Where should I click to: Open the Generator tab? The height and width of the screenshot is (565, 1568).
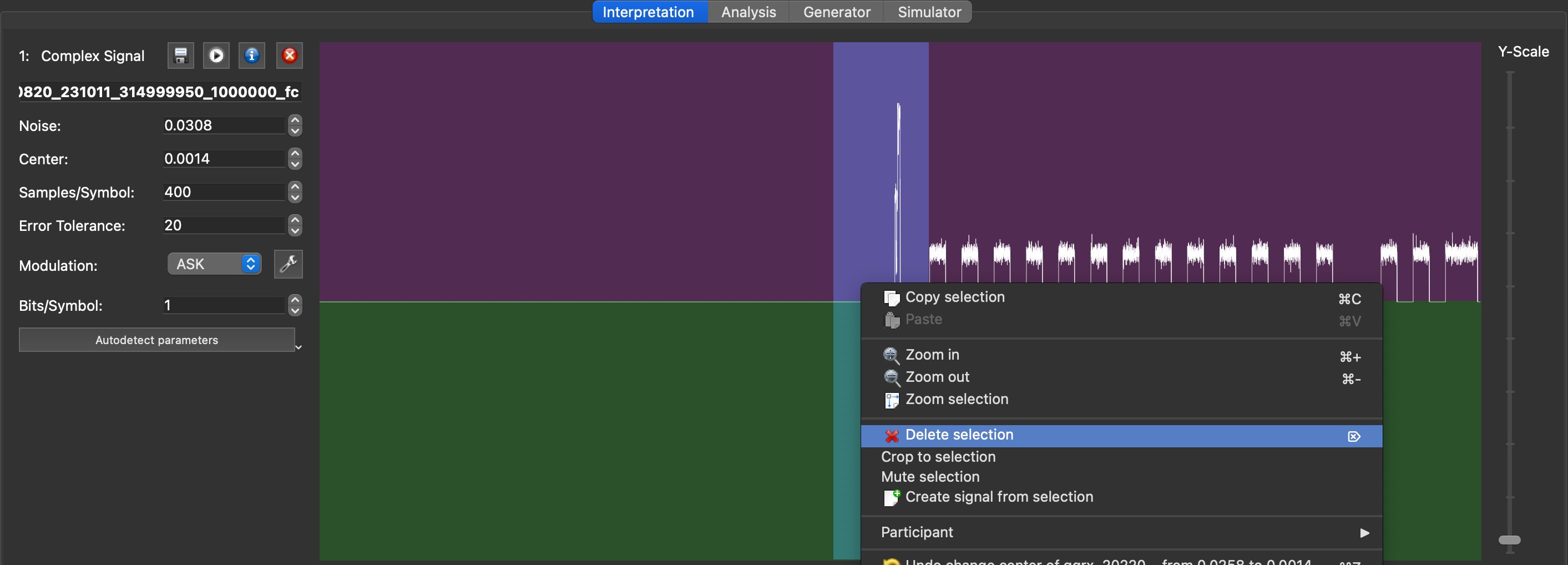coord(836,12)
